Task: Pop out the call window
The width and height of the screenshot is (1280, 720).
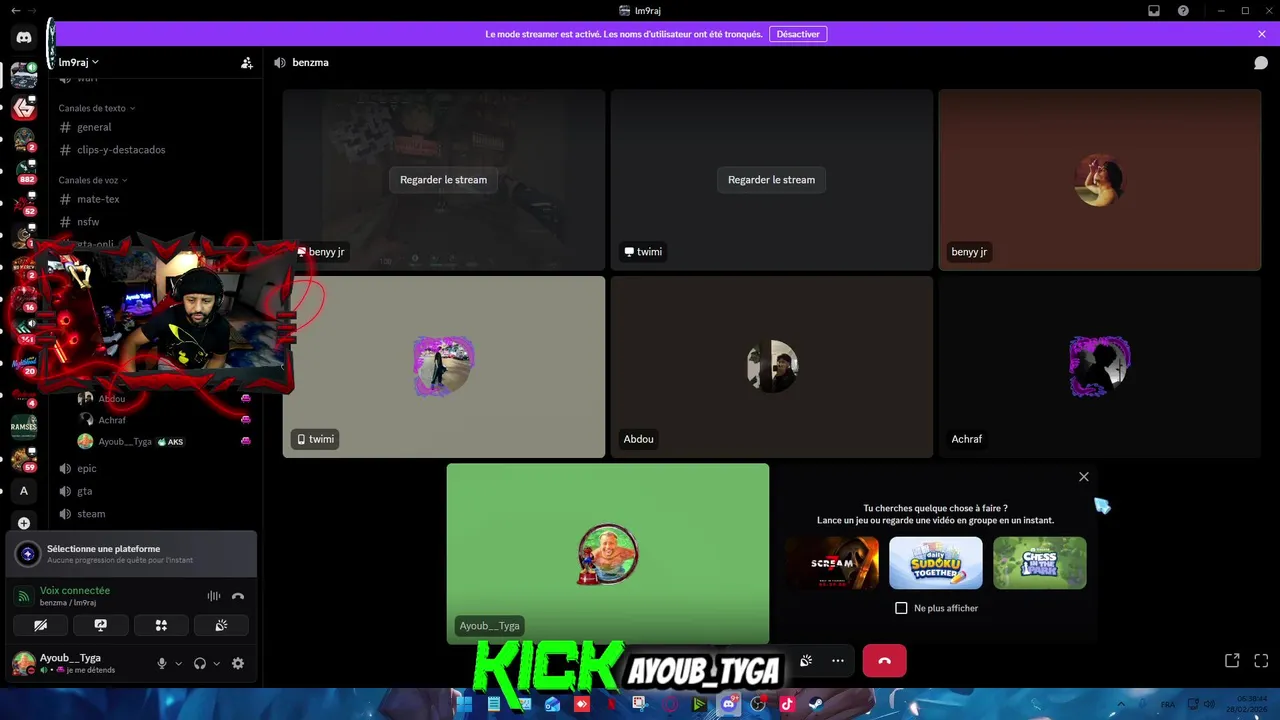Action: [x=1232, y=661]
